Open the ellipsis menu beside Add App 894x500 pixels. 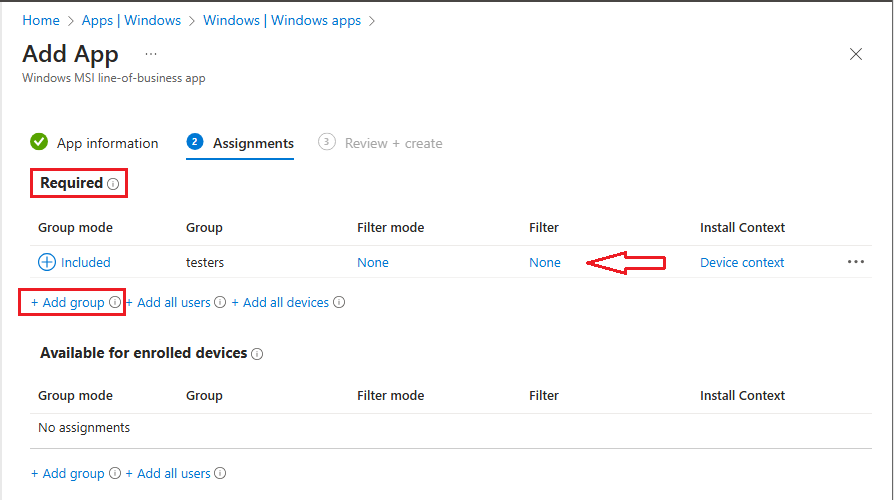pyautogui.click(x=151, y=54)
